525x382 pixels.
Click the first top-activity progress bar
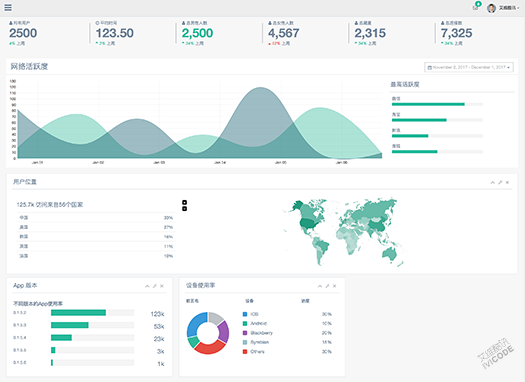pyautogui.click(x=437, y=104)
